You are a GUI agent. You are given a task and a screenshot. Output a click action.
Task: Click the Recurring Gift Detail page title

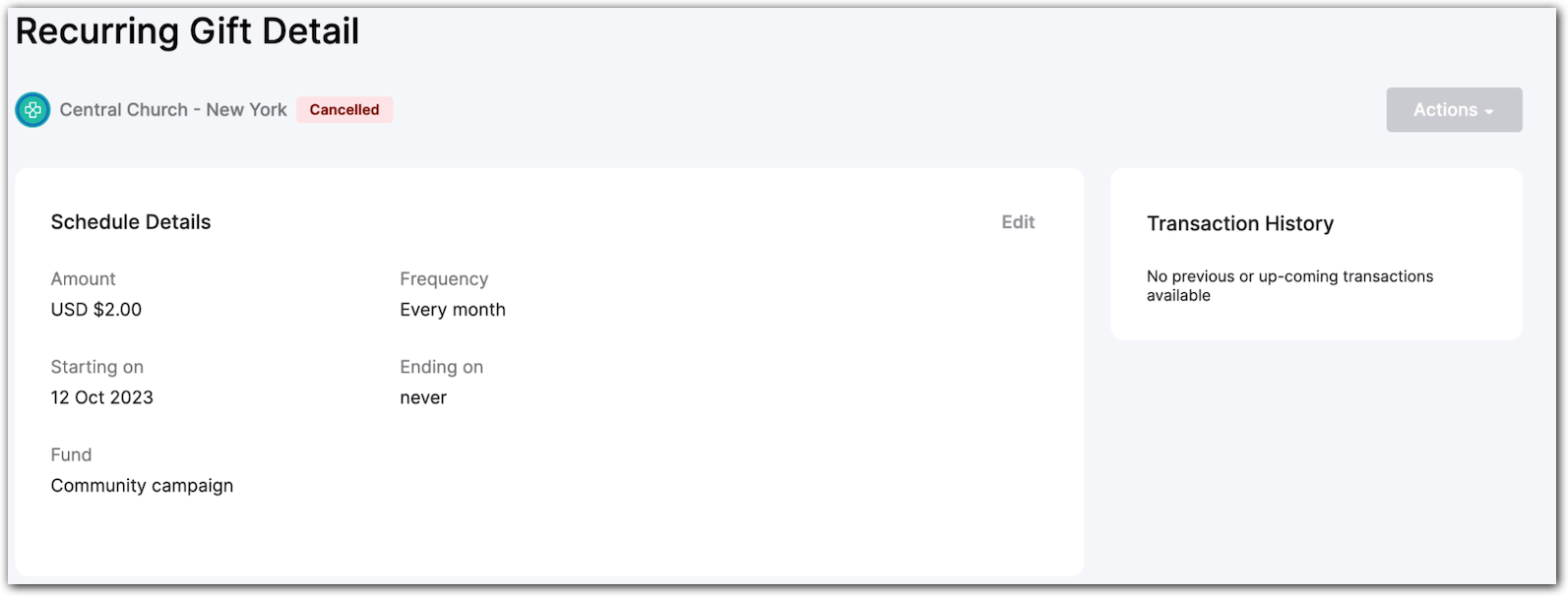point(188,31)
